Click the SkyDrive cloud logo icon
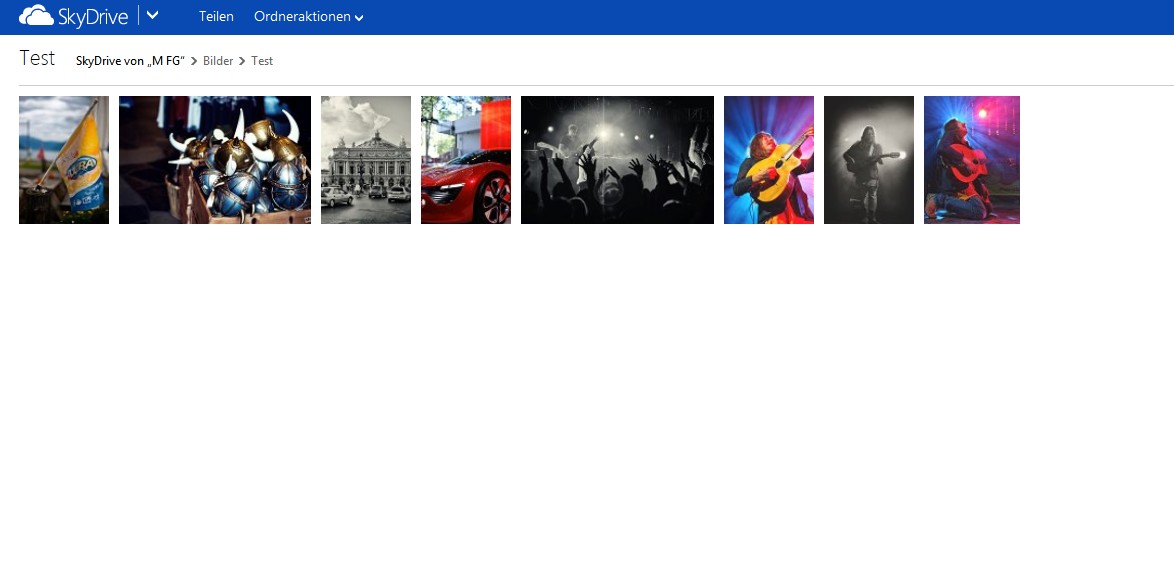The image size is (1174, 580). click(x=36, y=16)
